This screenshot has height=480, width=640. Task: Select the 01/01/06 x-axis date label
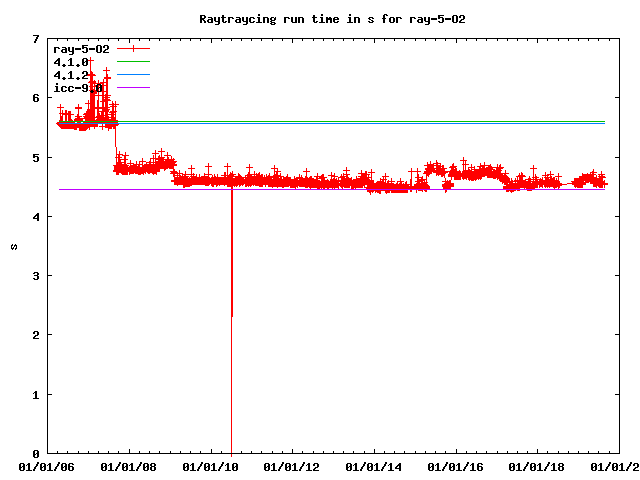pyautogui.click(x=46, y=467)
